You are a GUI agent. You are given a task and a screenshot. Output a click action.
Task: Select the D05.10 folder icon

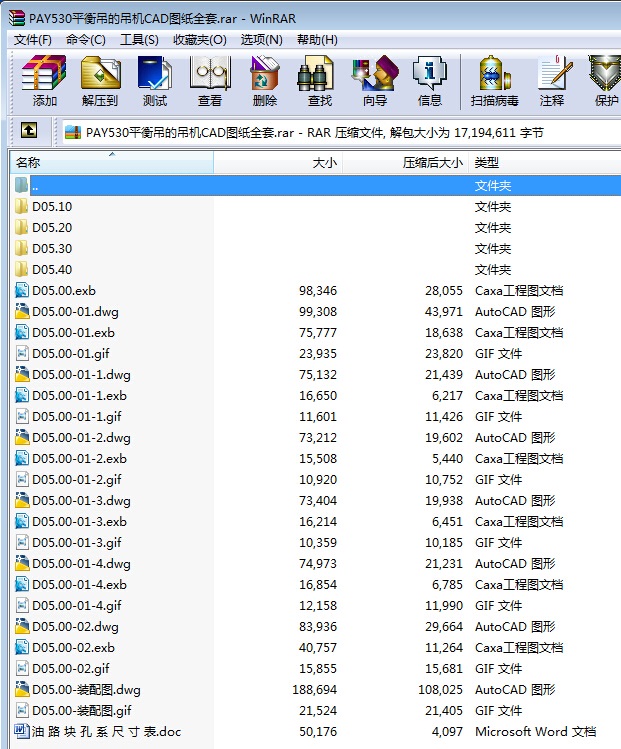[21, 206]
